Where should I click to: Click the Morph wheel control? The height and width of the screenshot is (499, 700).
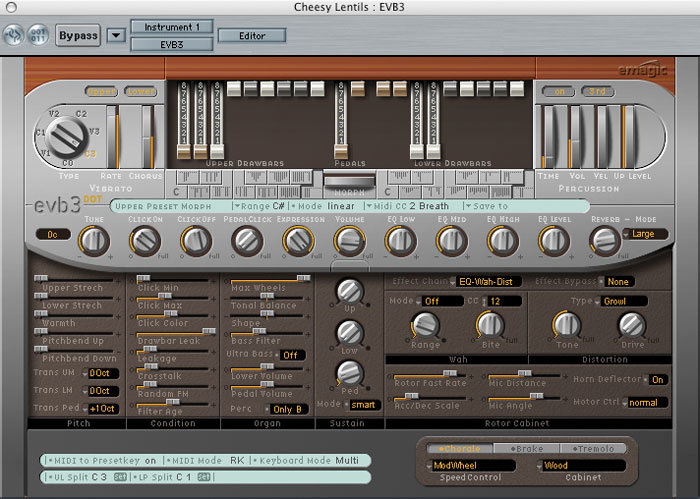[350, 180]
